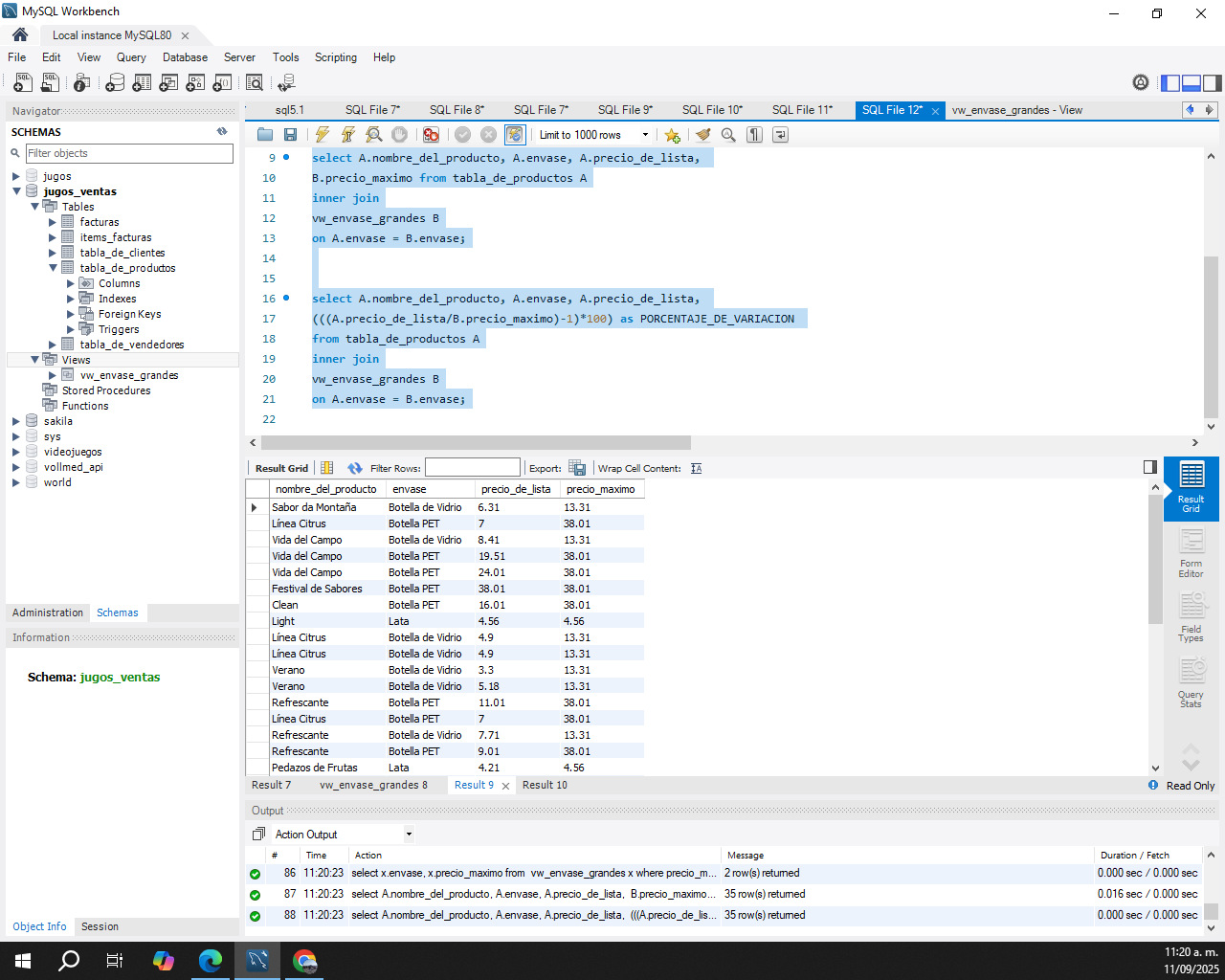Create a new SQL tab icon
Viewport: 1225px width, 980px height.
point(23,83)
